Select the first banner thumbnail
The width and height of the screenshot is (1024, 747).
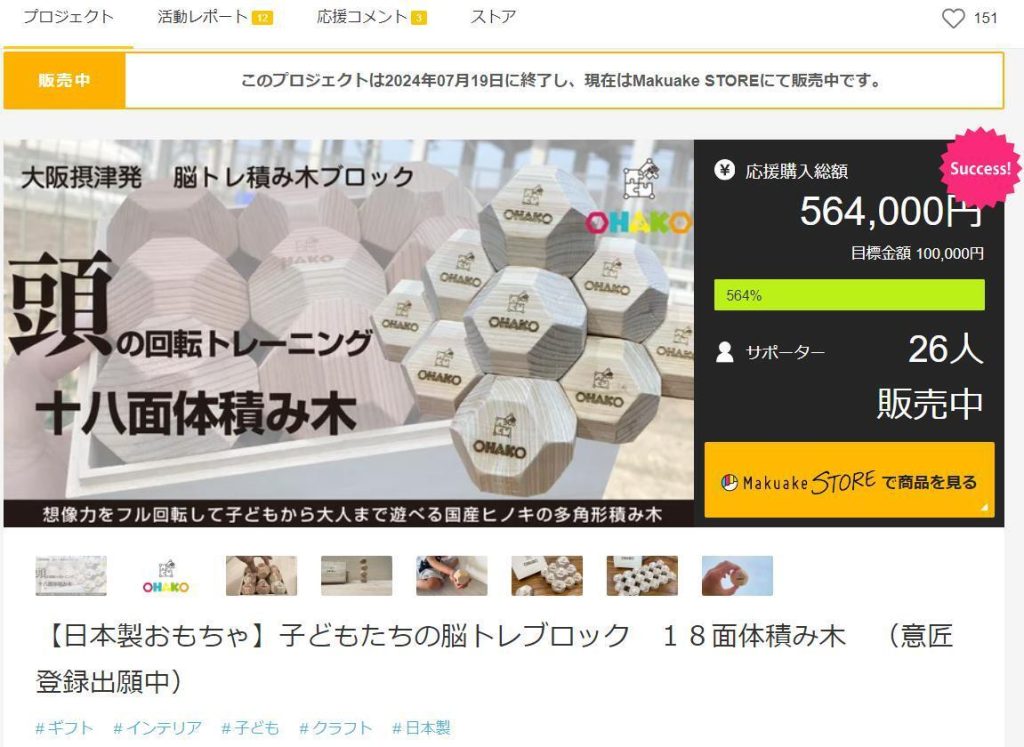(71, 576)
